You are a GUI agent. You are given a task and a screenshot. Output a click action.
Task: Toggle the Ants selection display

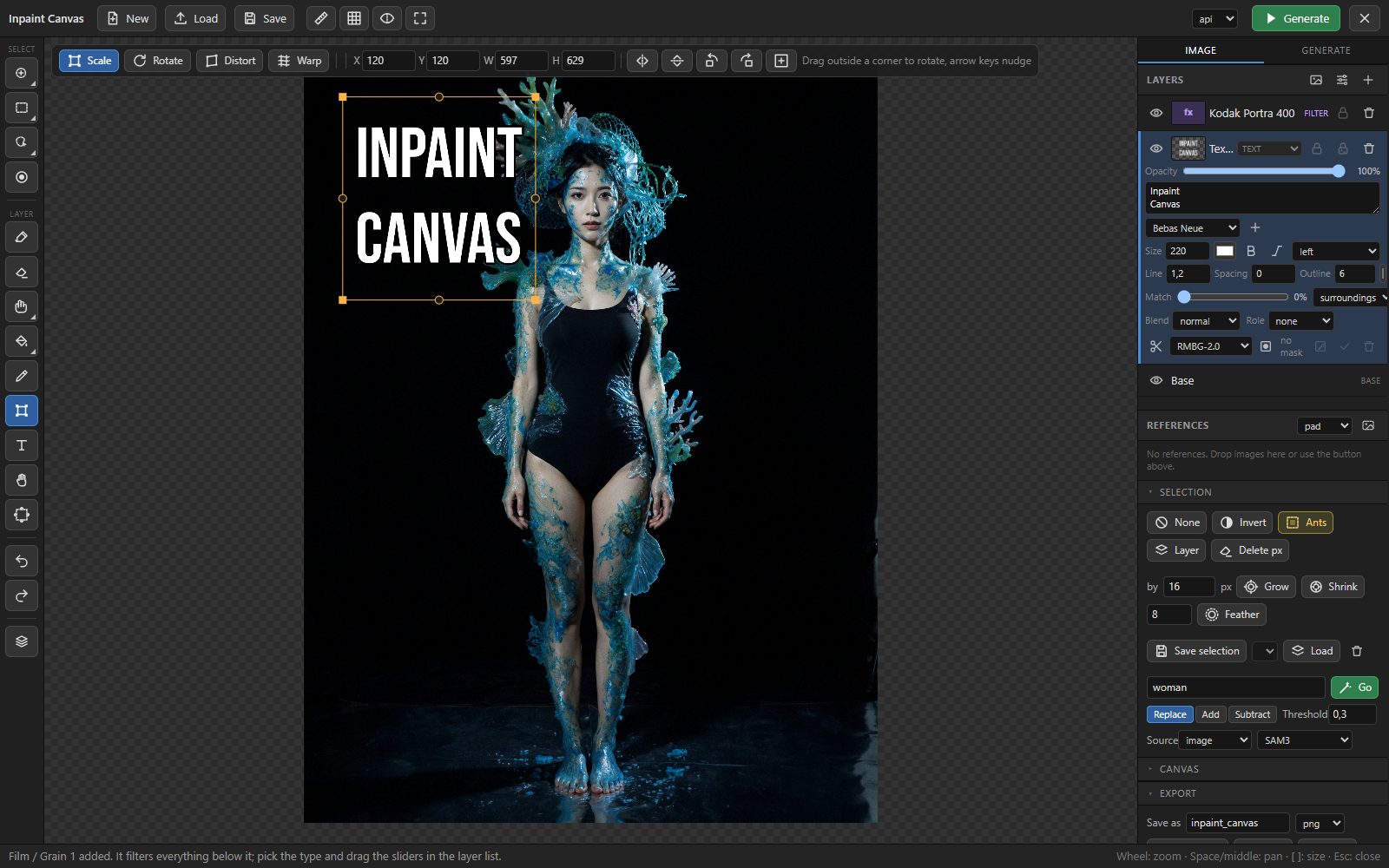[x=1306, y=523]
